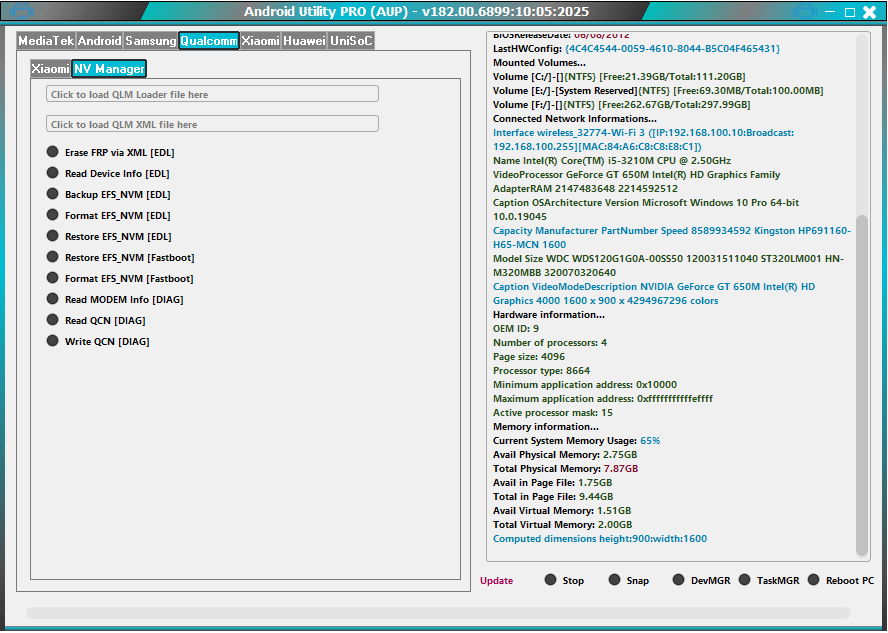Click 'Page size: 4096' line

(529, 357)
